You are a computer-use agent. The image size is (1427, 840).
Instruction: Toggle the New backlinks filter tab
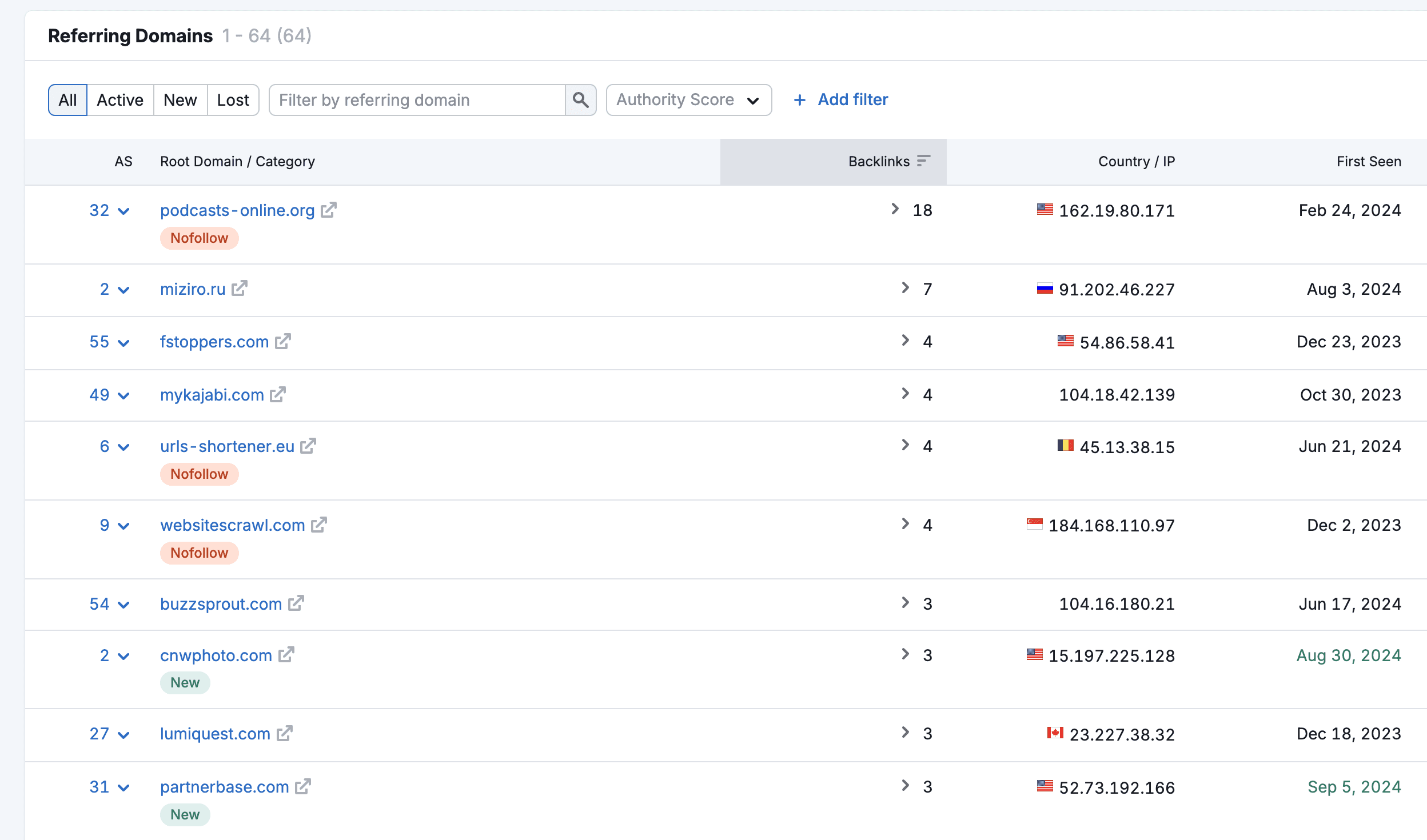(x=180, y=99)
